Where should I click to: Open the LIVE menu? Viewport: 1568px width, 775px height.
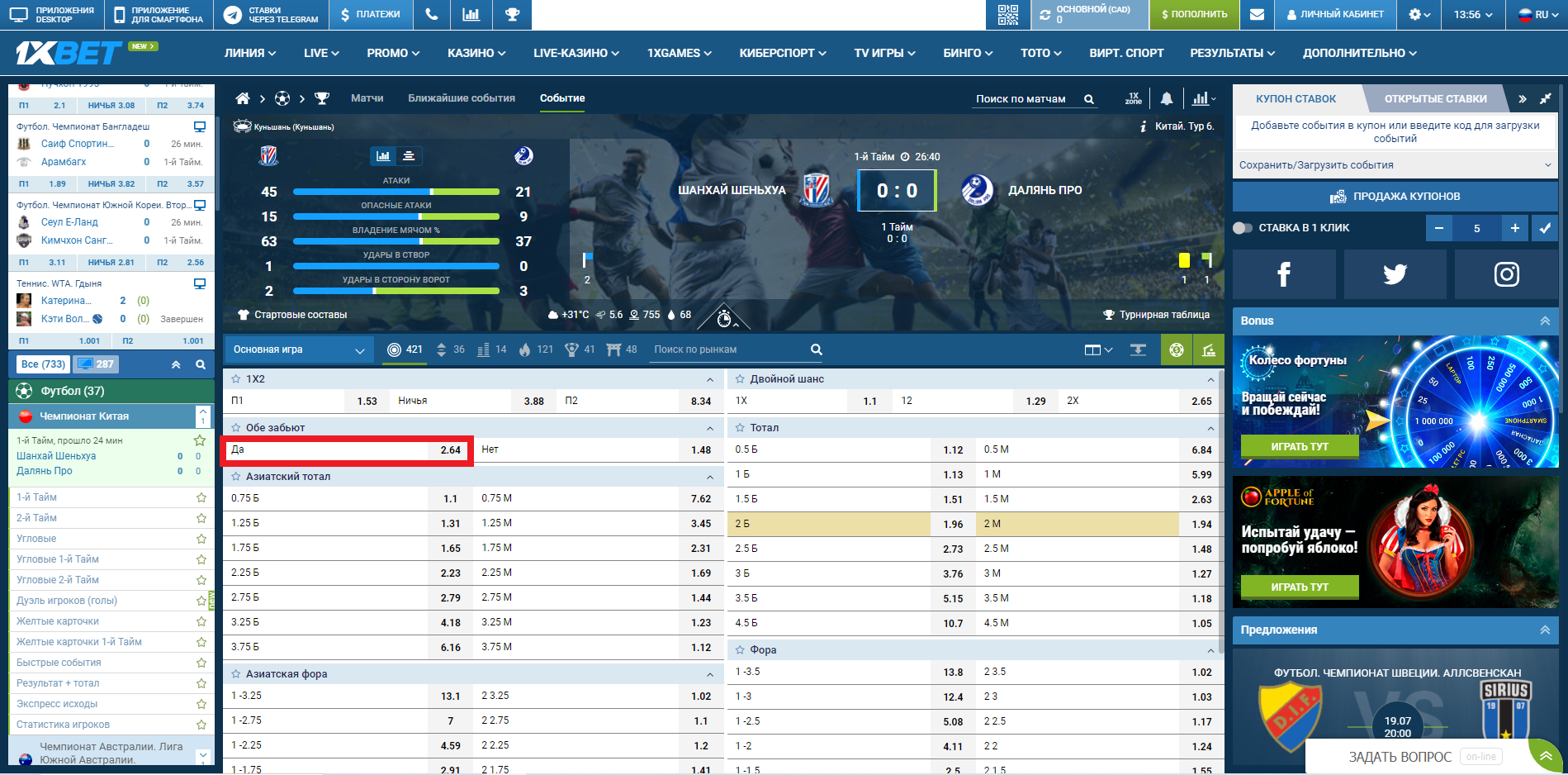tap(321, 53)
